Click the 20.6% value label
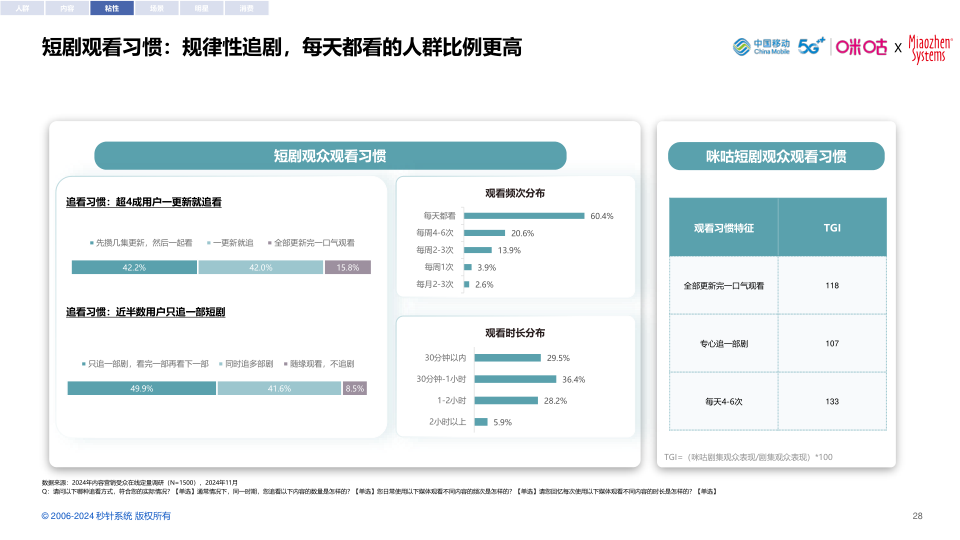Image resolution: width=960 pixels, height=540 pixels. 522,233
